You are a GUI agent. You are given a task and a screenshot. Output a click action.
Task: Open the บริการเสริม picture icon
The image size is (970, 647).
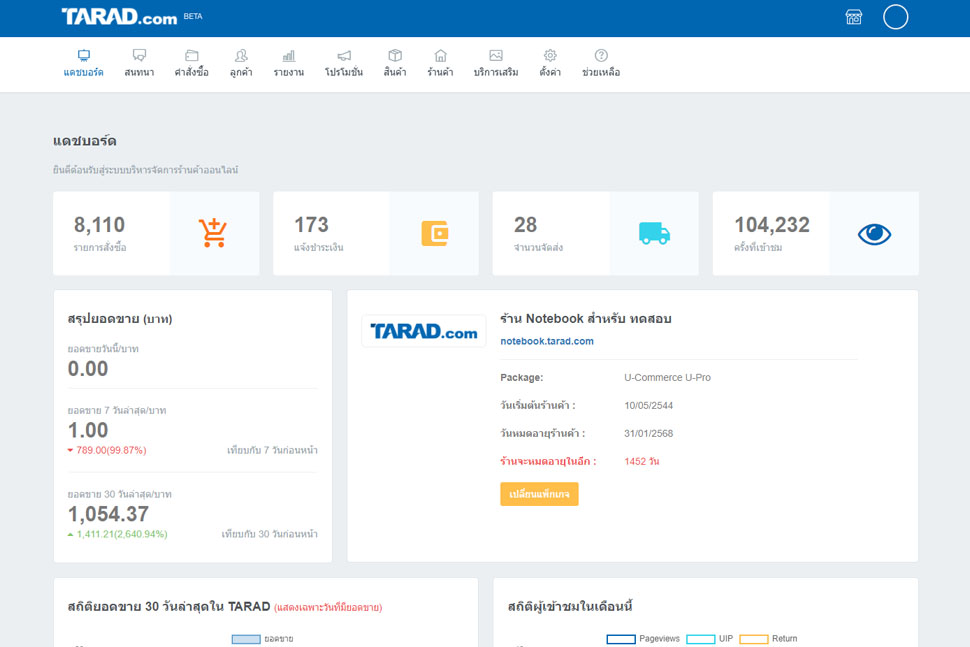[496, 56]
